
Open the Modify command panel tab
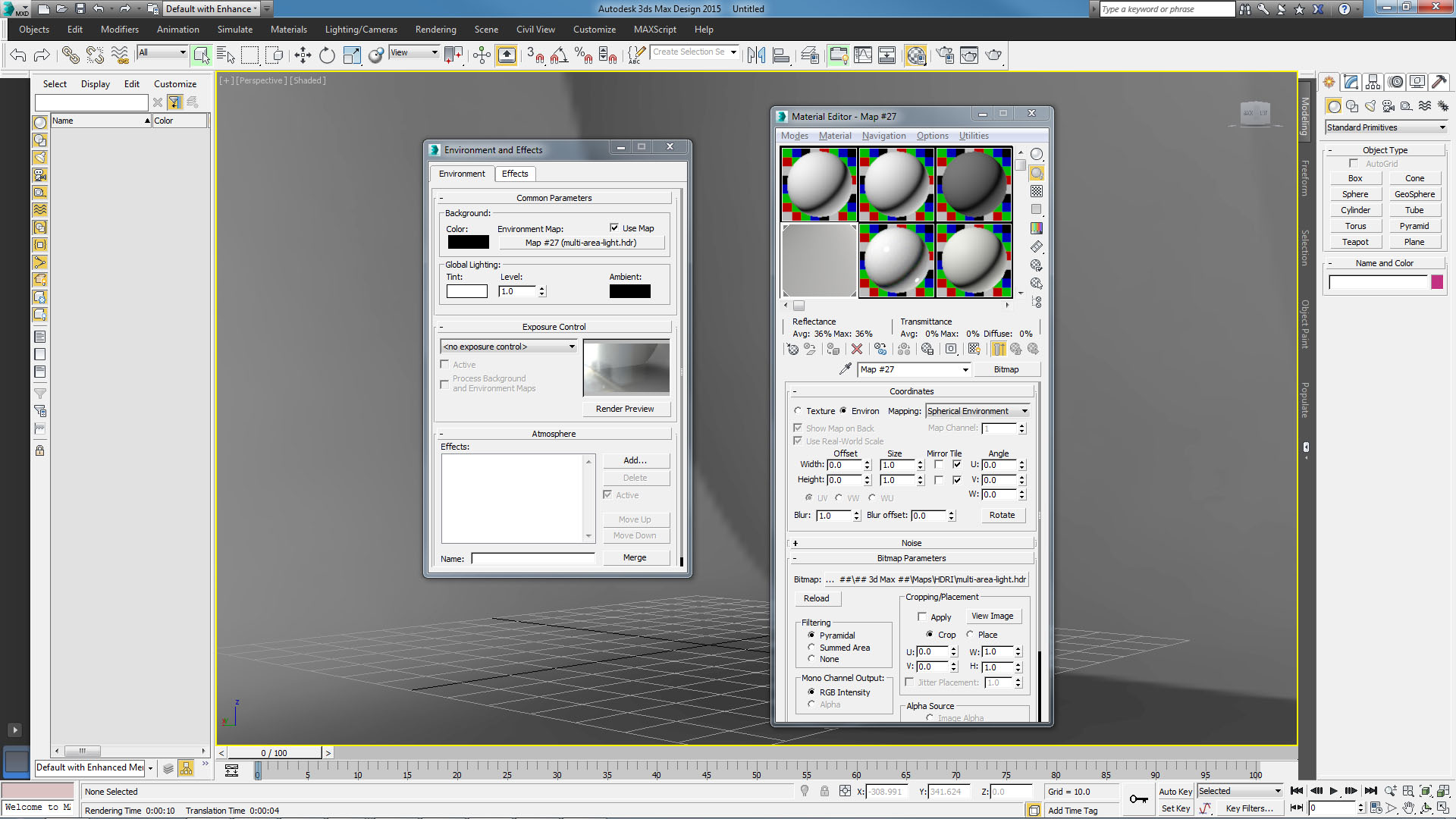(1351, 82)
